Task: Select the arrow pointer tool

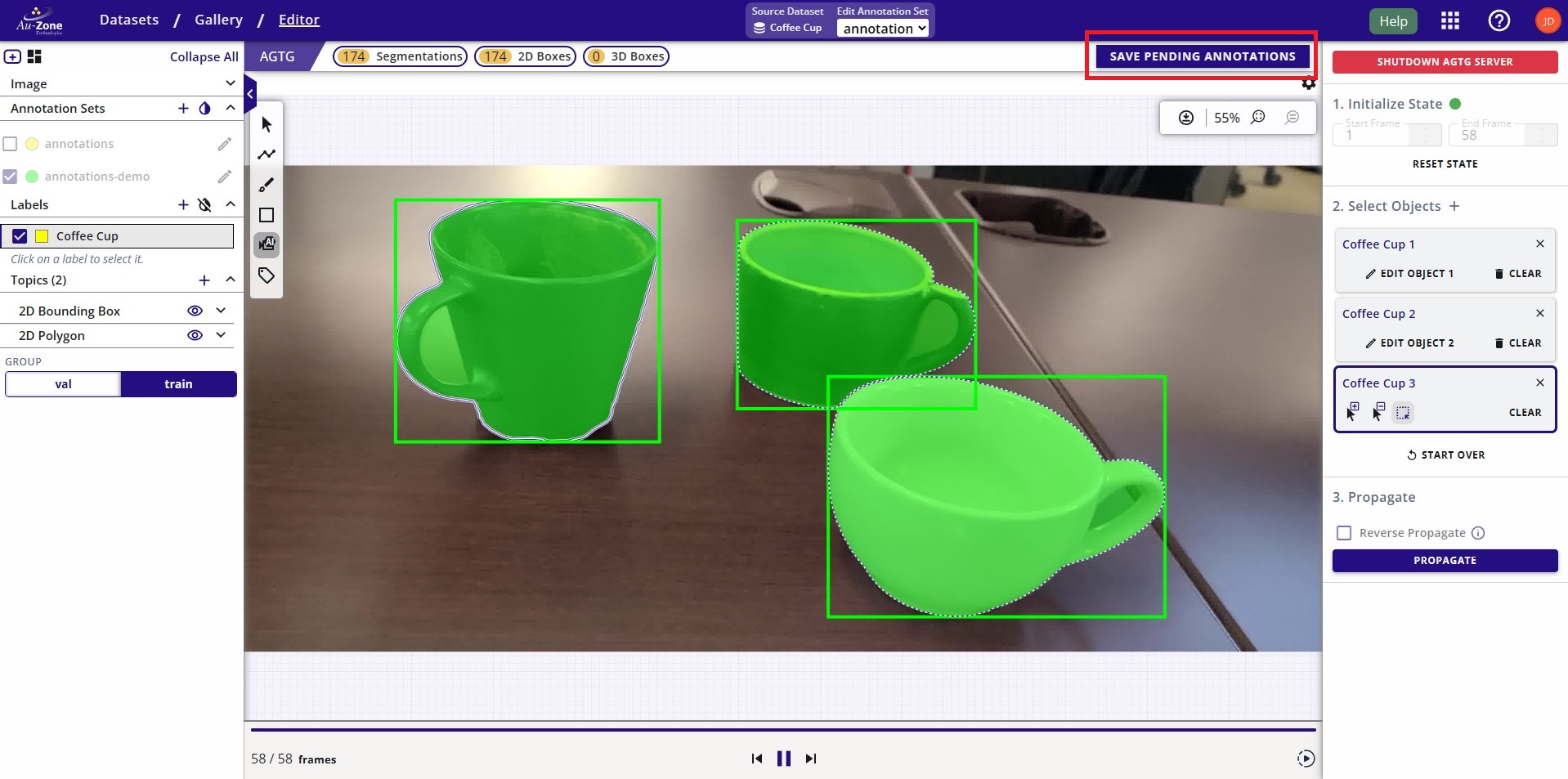Action: (x=267, y=124)
